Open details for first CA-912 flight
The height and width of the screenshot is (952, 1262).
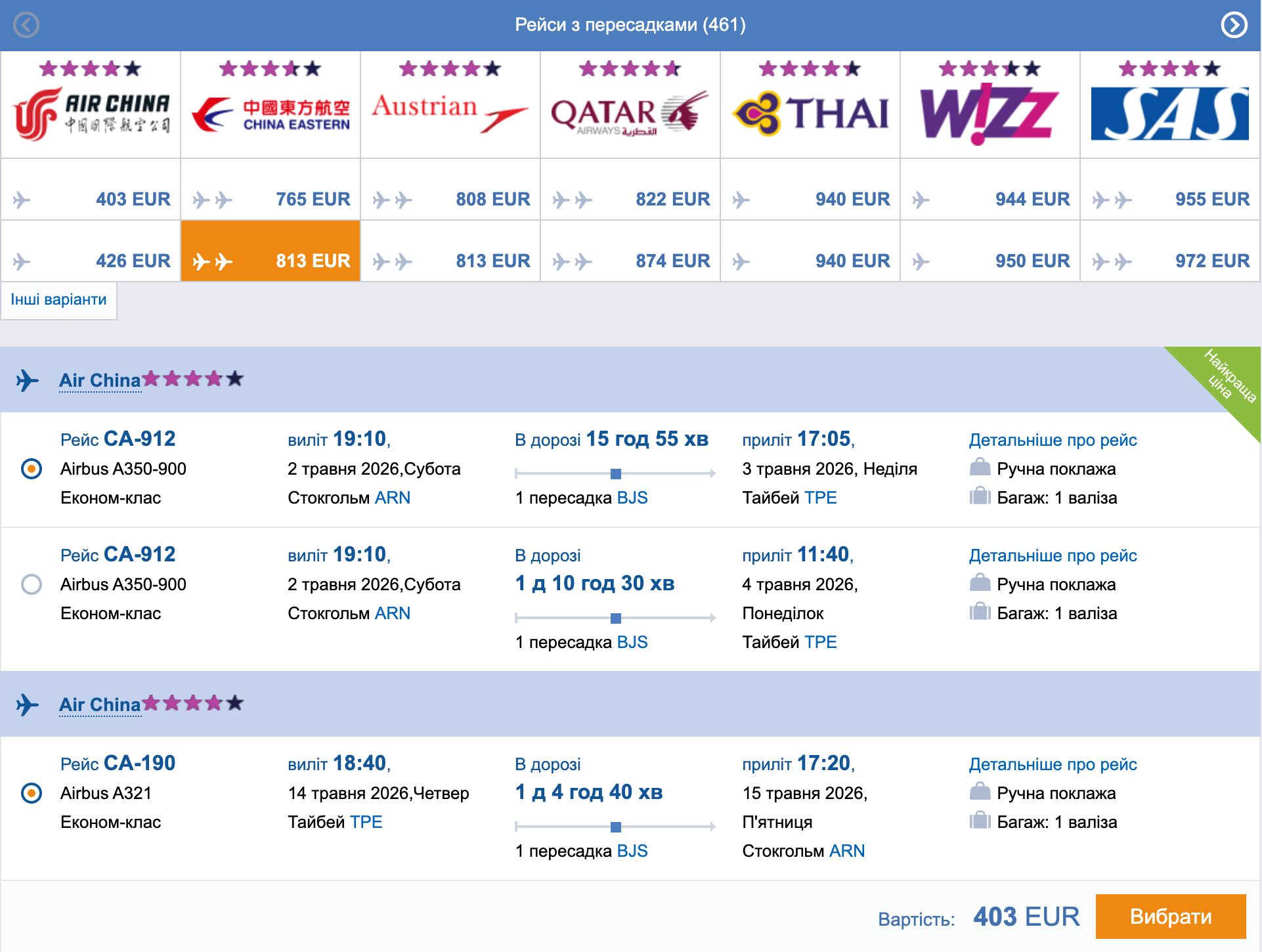click(x=1053, y=440)
